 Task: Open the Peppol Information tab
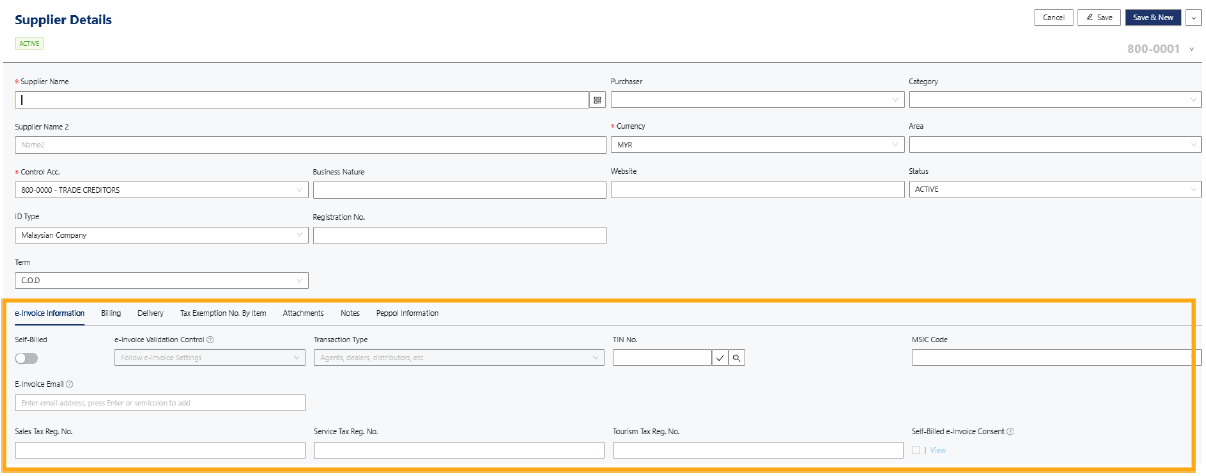pyautogui.click(x=407, y=313)
